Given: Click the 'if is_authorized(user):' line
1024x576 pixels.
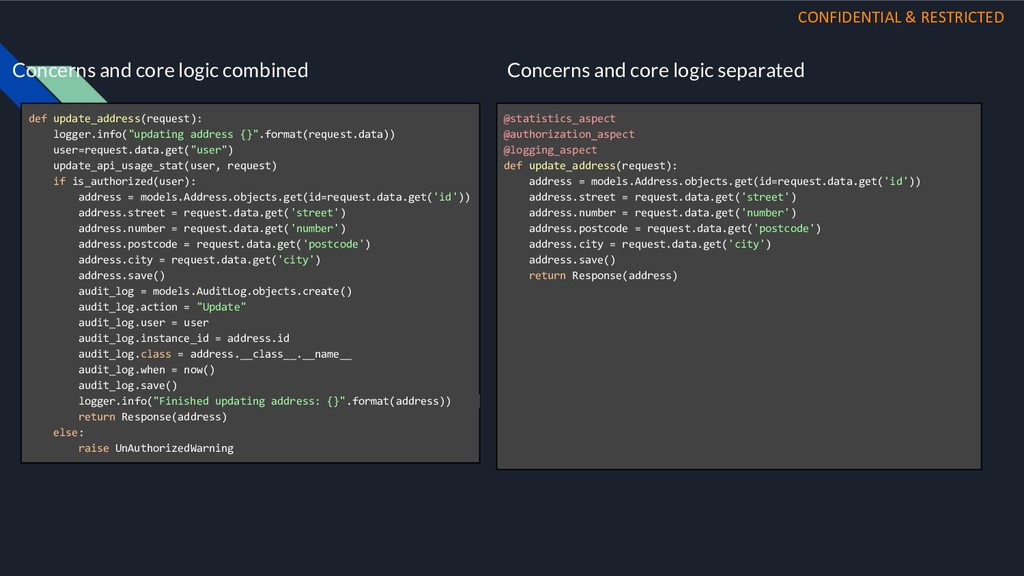Looking at the screenshot, I should coord(124,182).
